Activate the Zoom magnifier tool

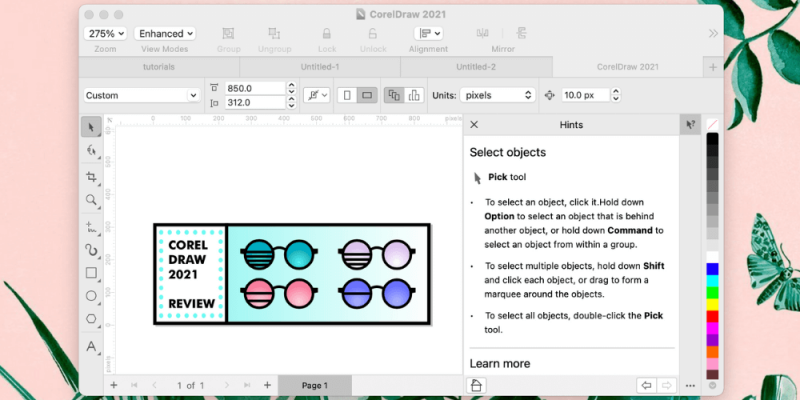91,201
